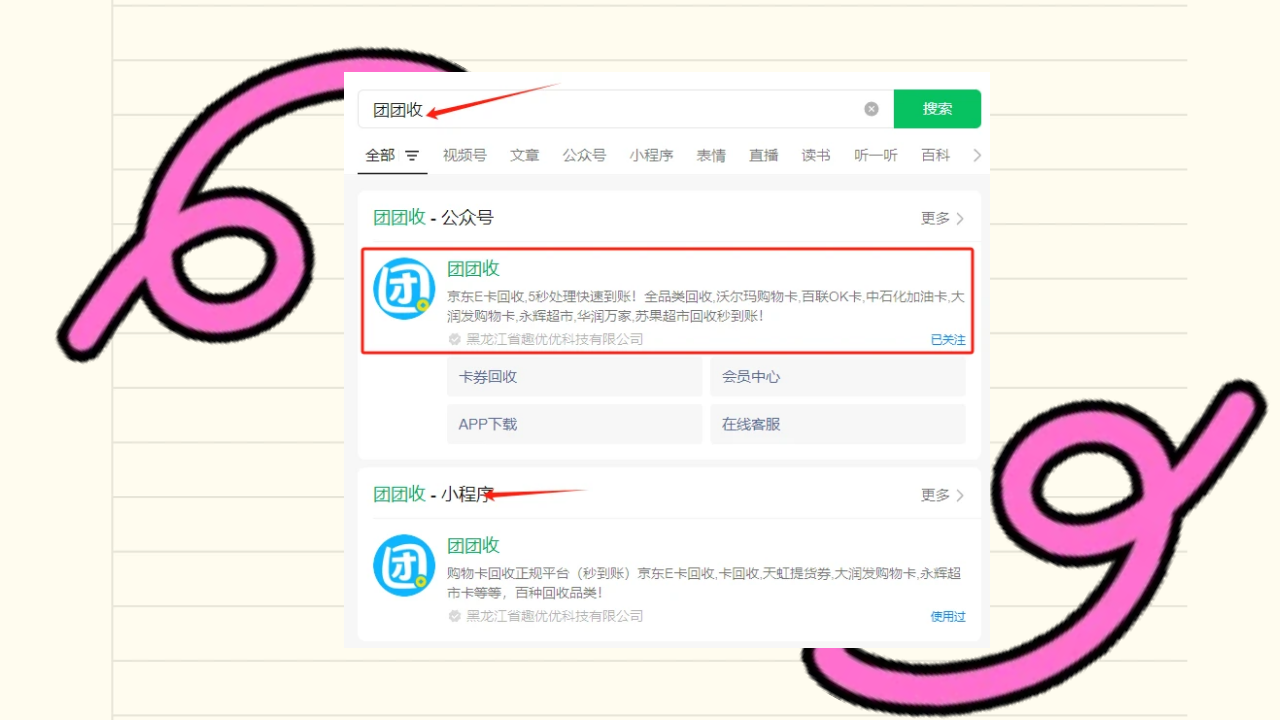This screenshot has width=1280, height=720.
Task: Open the APP下载 menu button
Action: point(574,424)
